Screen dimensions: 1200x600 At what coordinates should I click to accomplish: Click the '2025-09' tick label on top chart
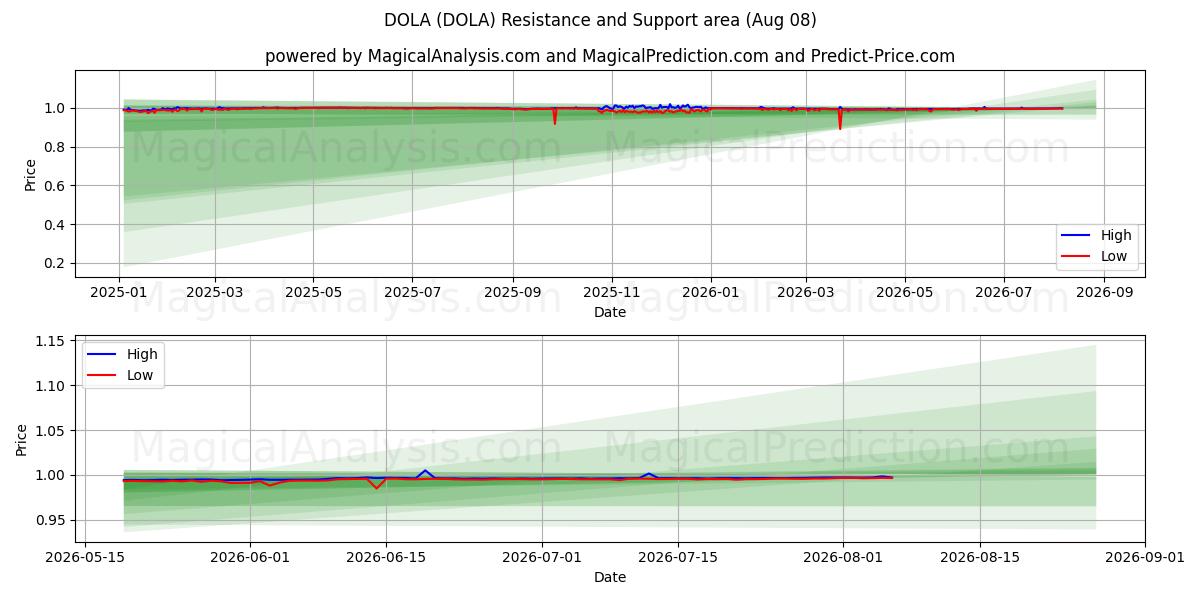tap(513, 293)
